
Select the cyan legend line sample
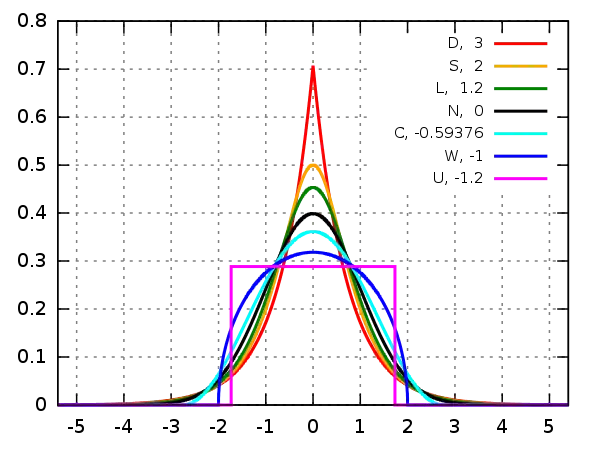(x=519, y=132)
